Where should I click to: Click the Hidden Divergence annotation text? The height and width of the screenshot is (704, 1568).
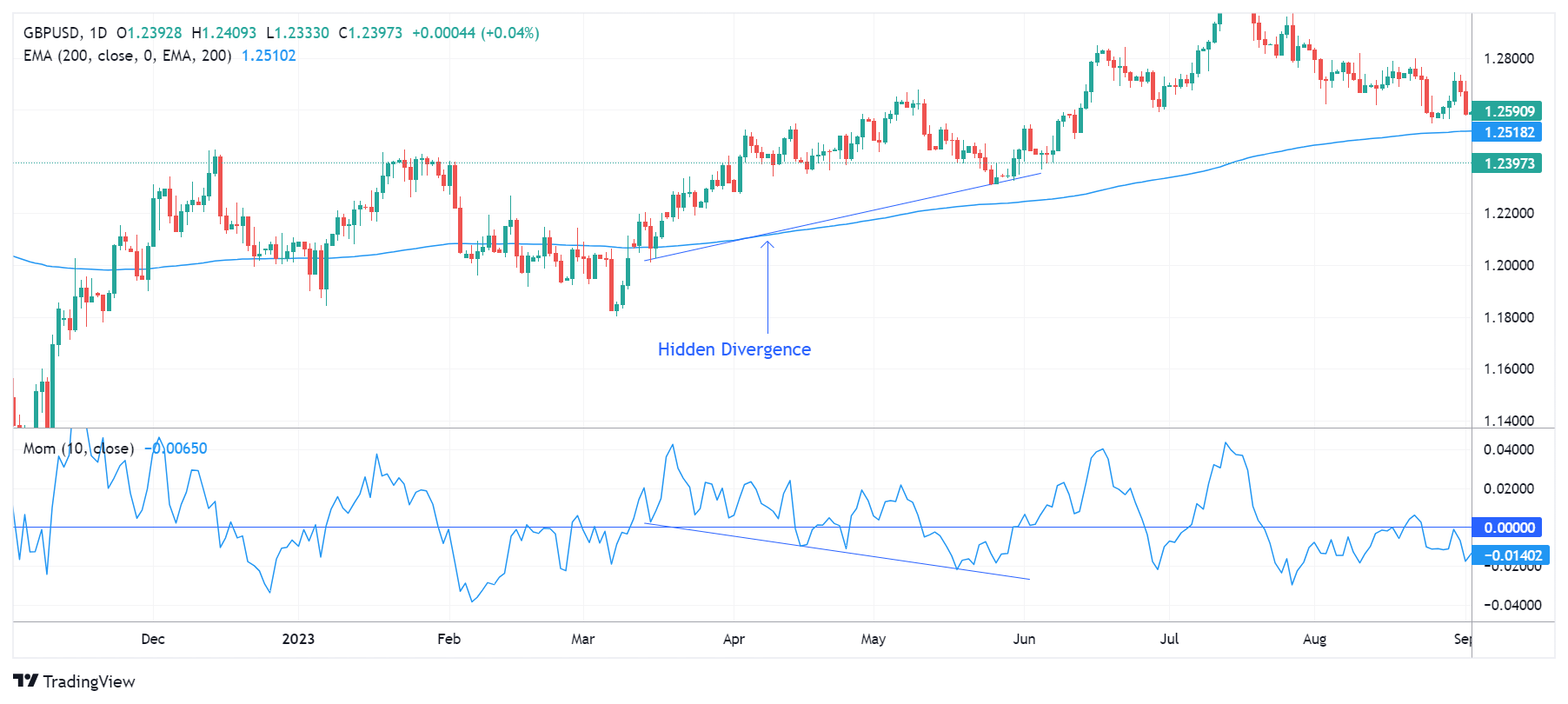(x=734, y=349)
